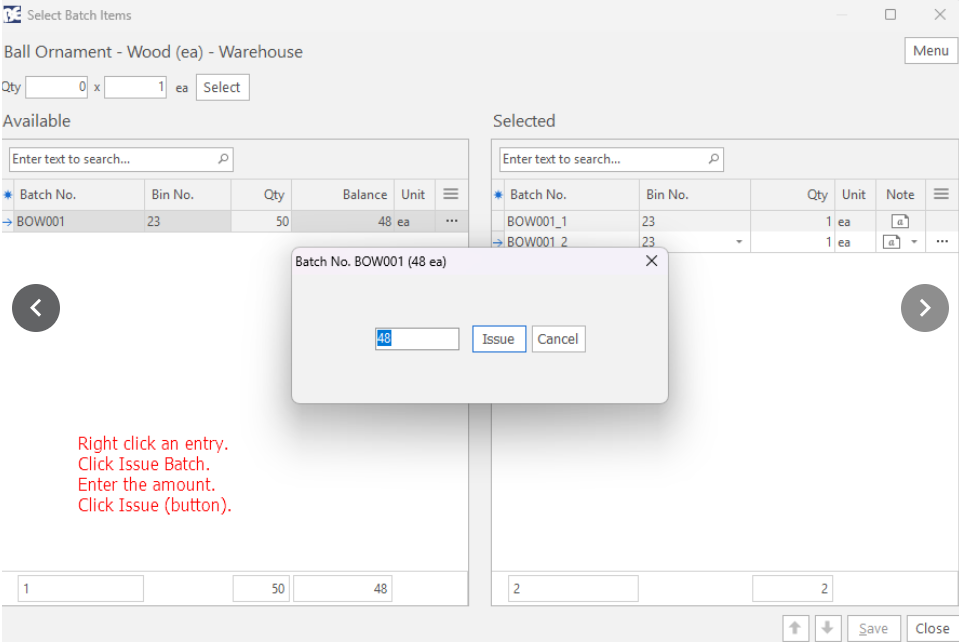This screenshot has height=642, width=959.
Task: Close the Batch No. BOW001 dialog
Action: (x=652, y=261)
